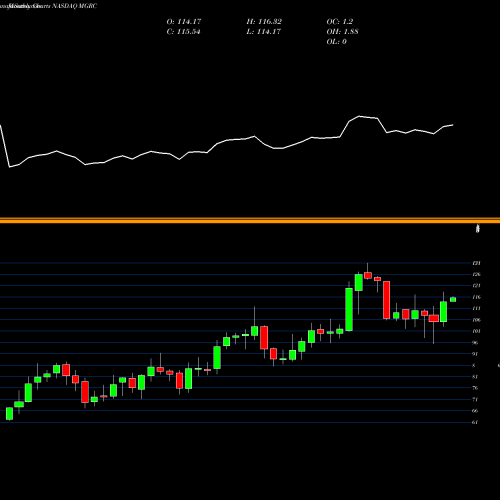Click the last point of the white line chart

453,125
